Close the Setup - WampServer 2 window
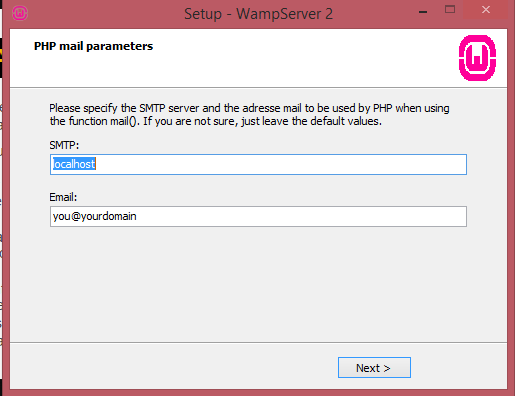 click(486, 10)
